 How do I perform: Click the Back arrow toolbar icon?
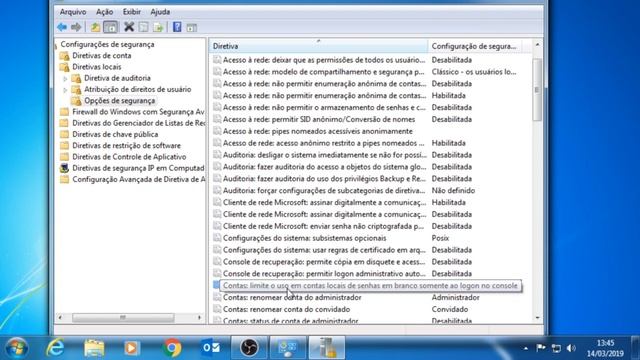(62, 27)
